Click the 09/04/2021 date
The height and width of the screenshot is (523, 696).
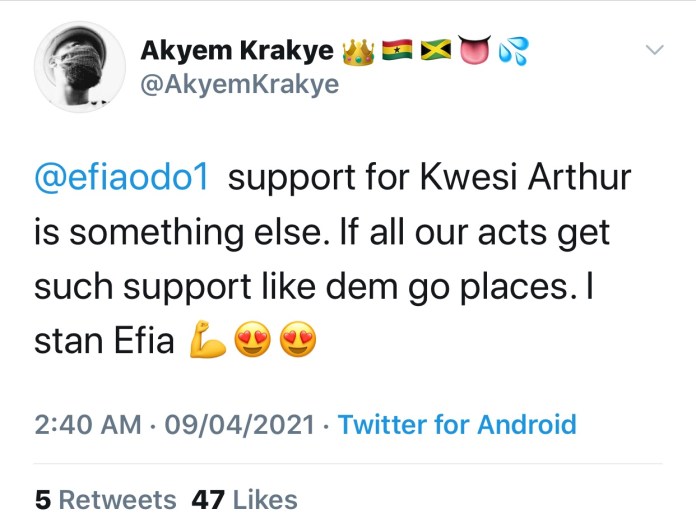[239, 424]
